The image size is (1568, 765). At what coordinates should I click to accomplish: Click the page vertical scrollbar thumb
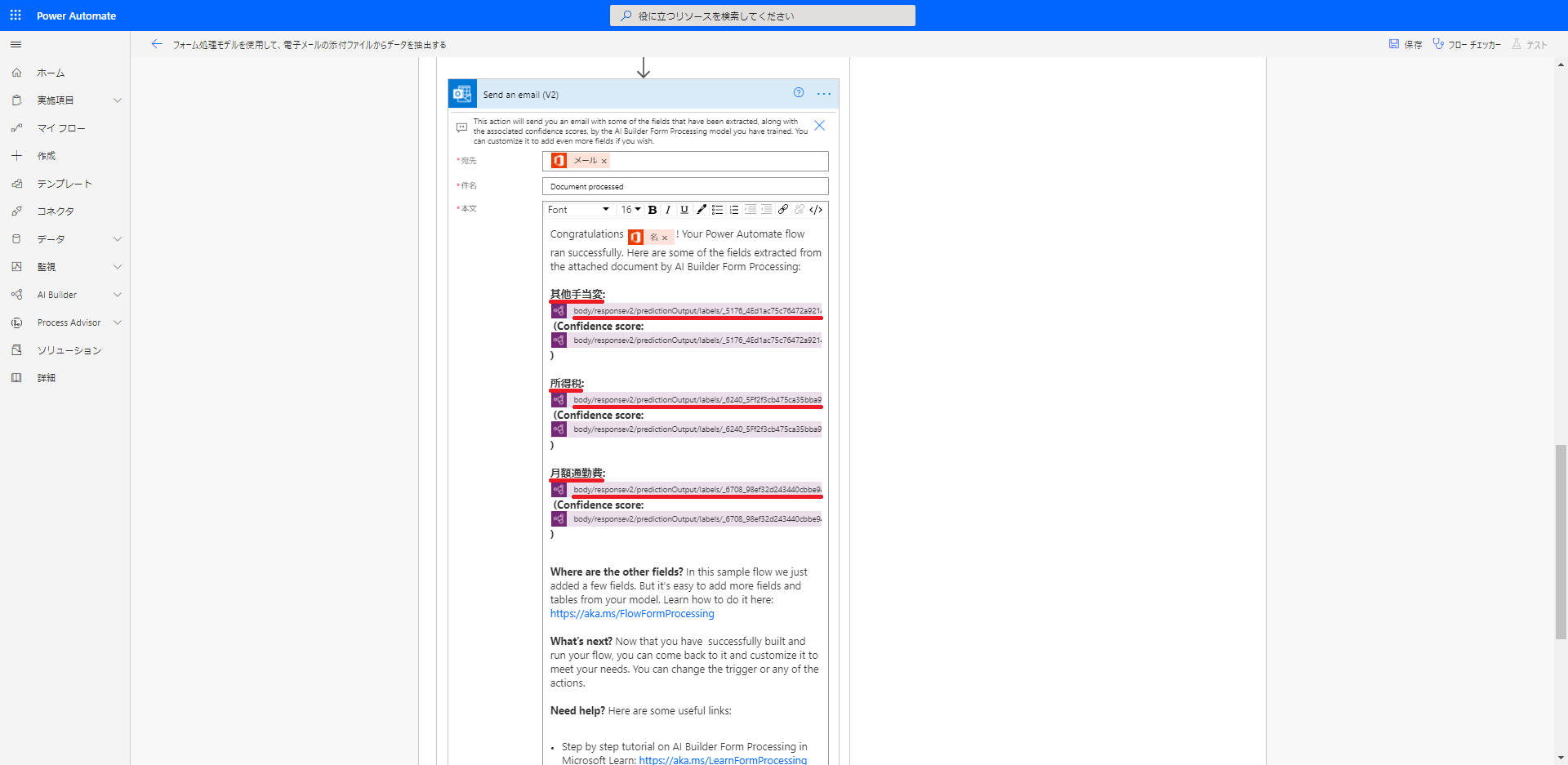point(1561,541)
